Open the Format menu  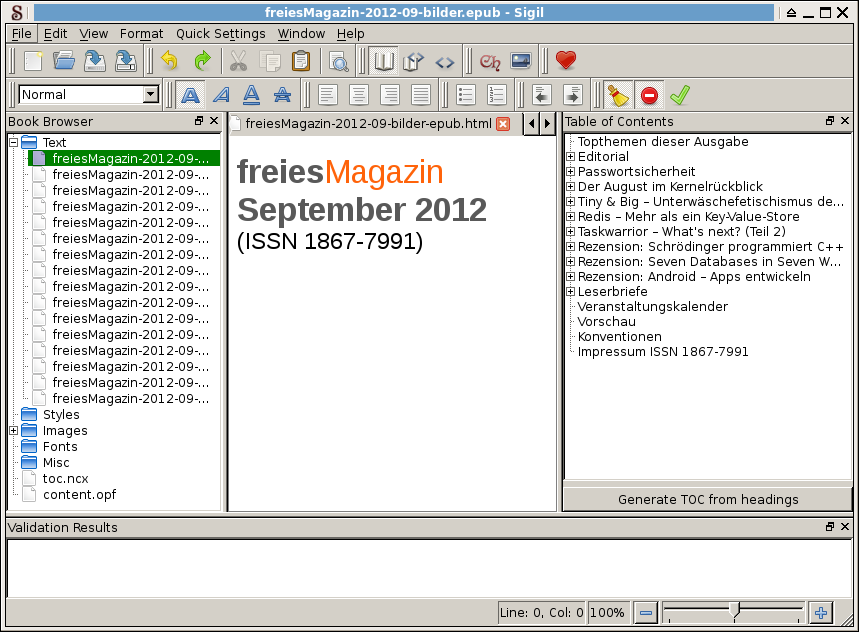(141, 34)
